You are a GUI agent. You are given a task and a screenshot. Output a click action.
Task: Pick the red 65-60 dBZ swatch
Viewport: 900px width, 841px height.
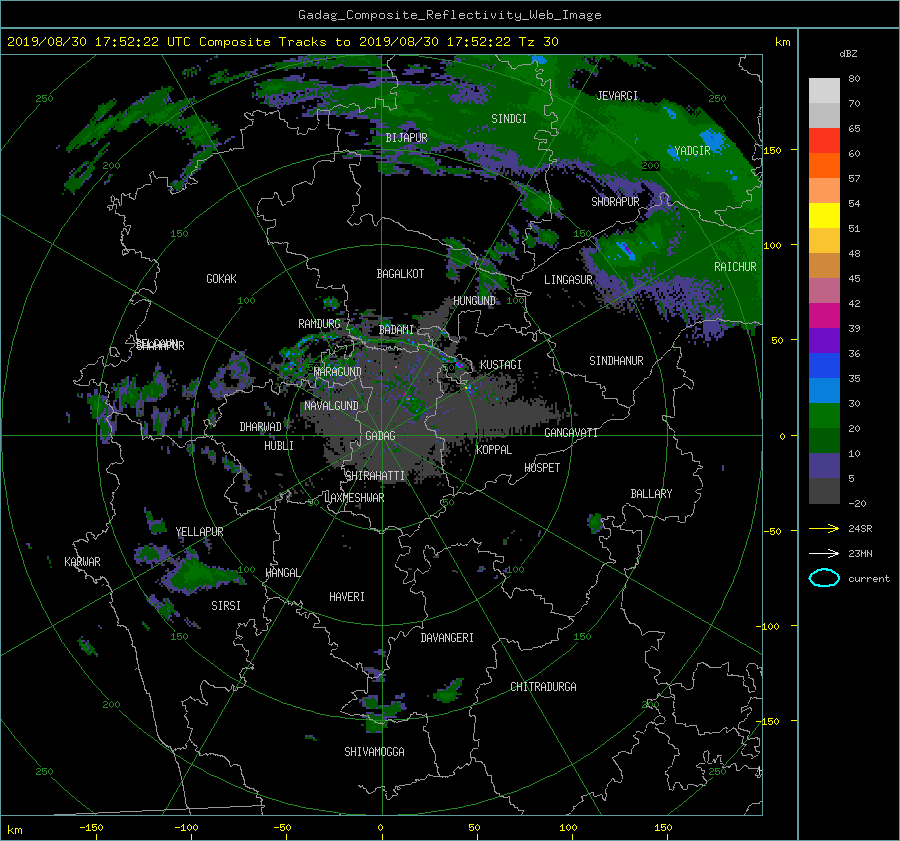[x=824, y=141]
